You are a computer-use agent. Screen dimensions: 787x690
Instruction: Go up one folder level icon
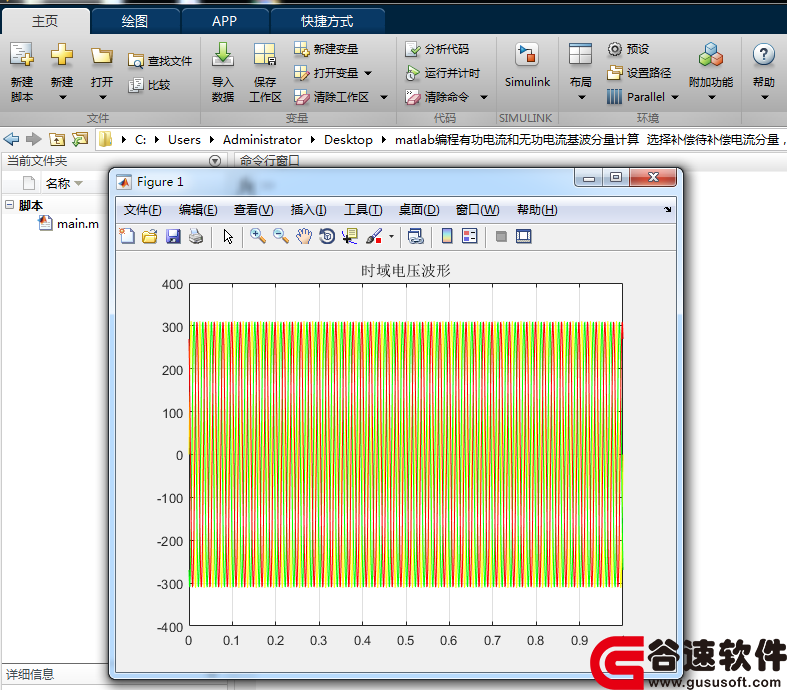tap(57, 139)
